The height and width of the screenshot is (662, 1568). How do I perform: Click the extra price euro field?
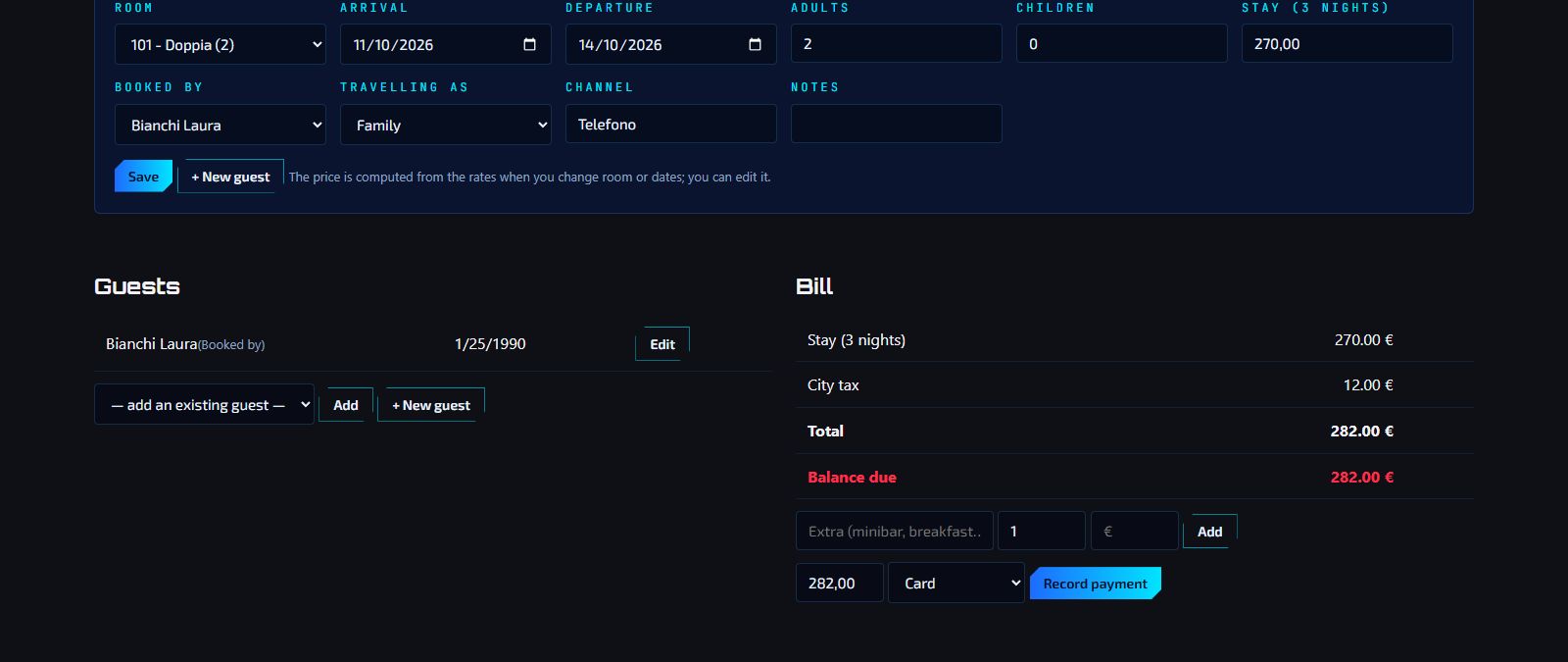click(x=1135, y=531)
